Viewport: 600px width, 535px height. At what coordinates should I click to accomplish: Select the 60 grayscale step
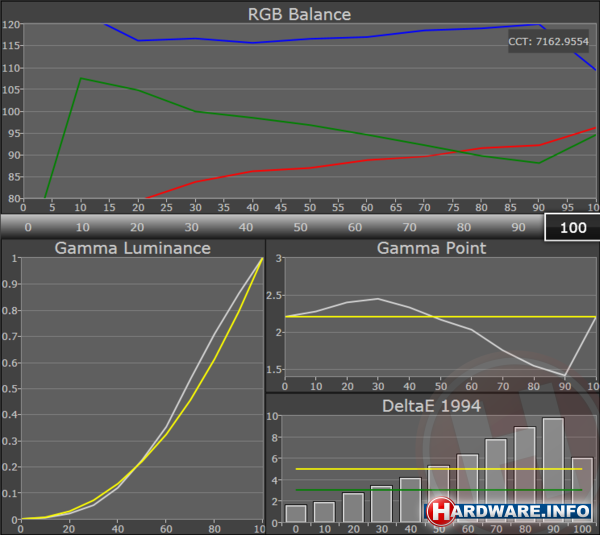point(355,227)
